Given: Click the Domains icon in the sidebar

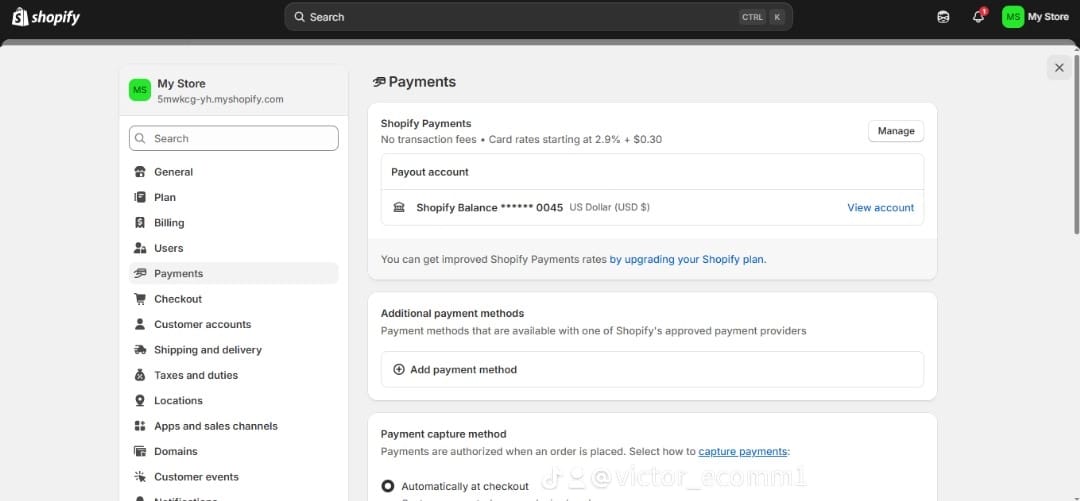Looking at the screenshot, I should click(x=140, y=451).
